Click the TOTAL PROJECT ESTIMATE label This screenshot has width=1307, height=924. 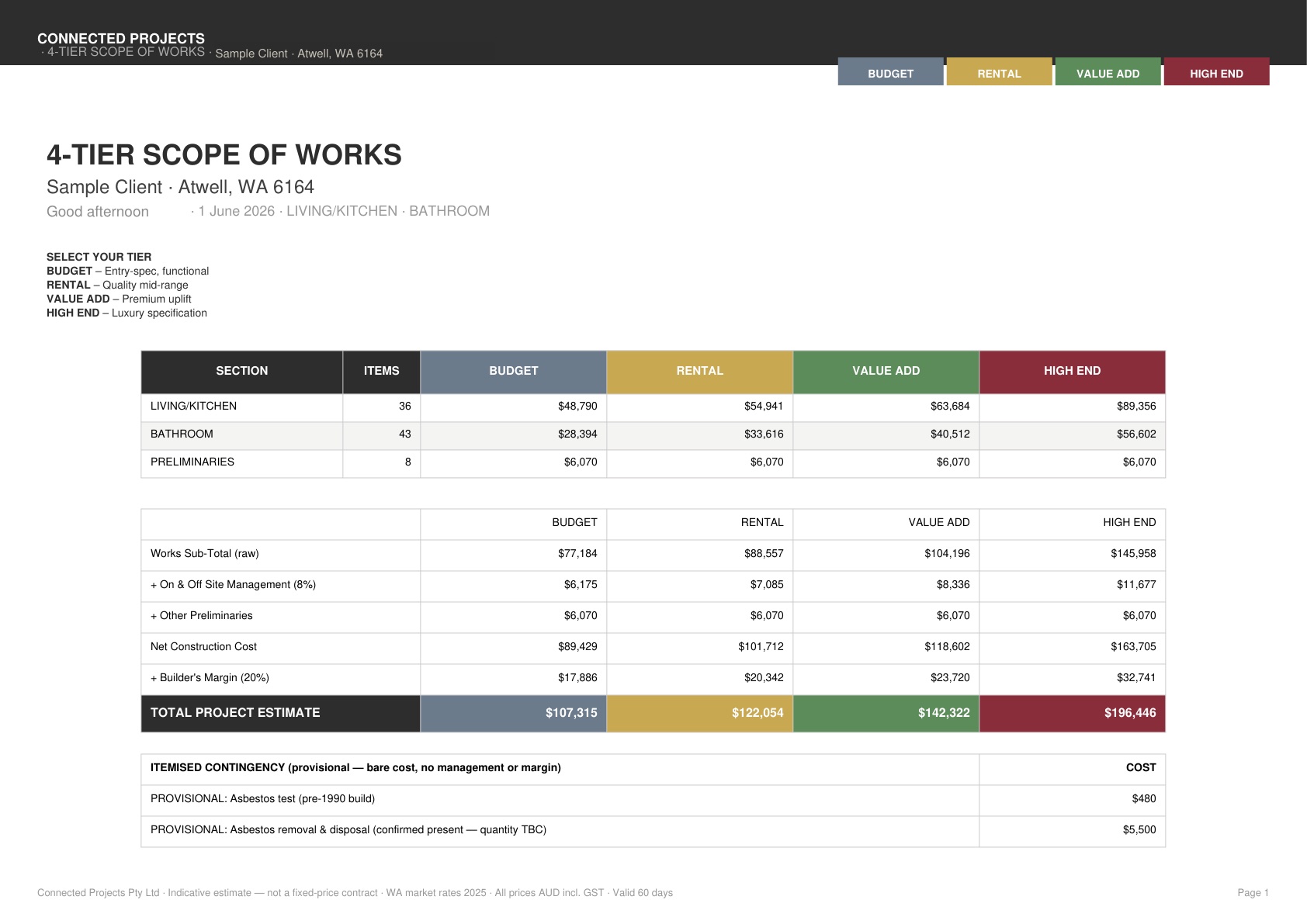(x=235, y=712)
